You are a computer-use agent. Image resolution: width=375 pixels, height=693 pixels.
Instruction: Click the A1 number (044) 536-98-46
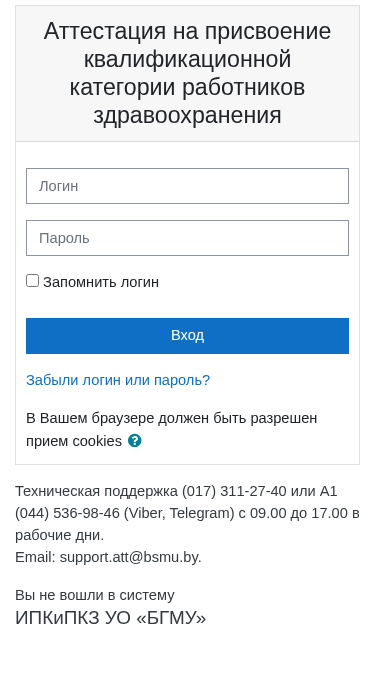point(67,513)
